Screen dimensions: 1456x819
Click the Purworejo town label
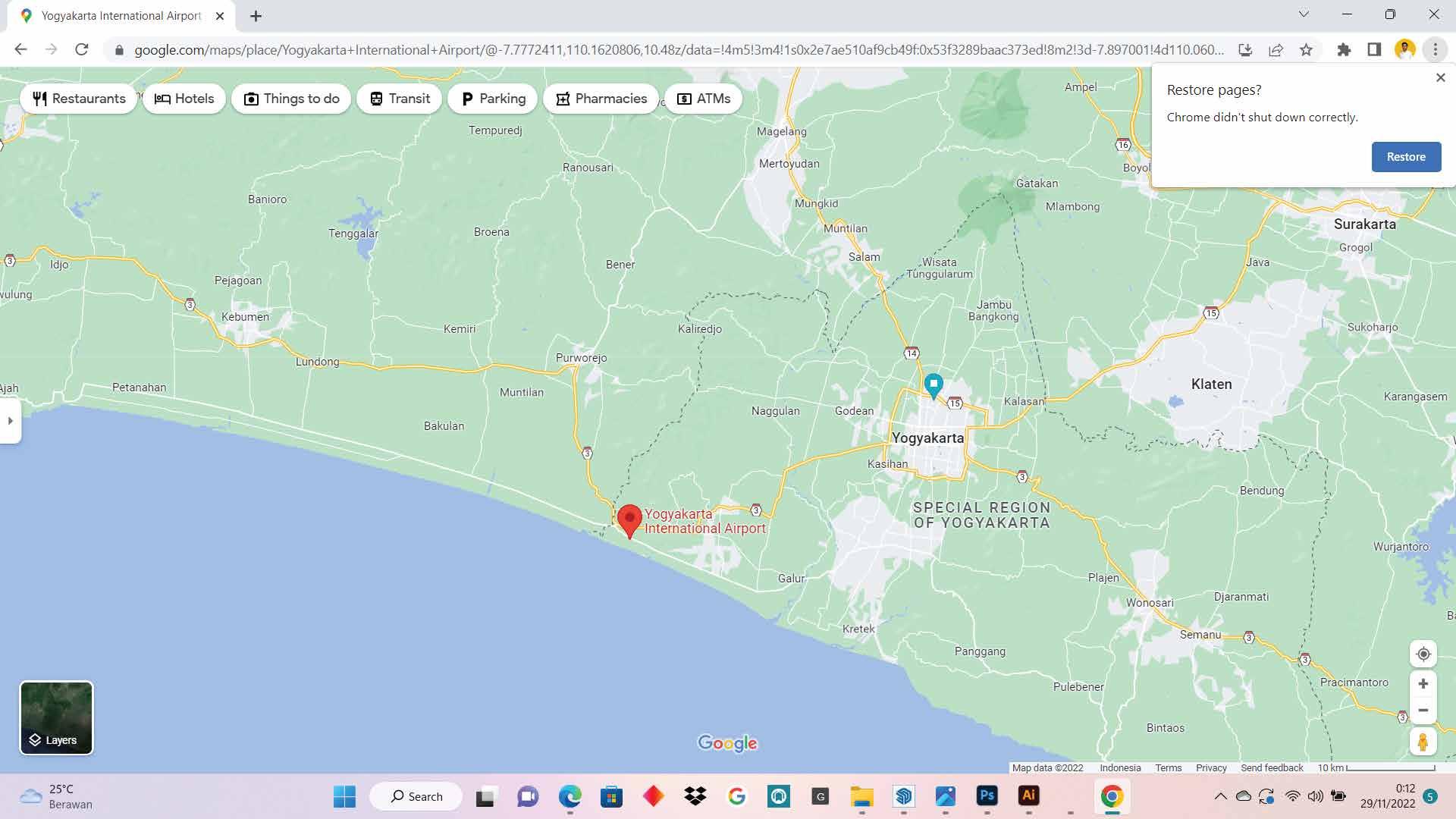pyautogui.click(x=581, y=358)
